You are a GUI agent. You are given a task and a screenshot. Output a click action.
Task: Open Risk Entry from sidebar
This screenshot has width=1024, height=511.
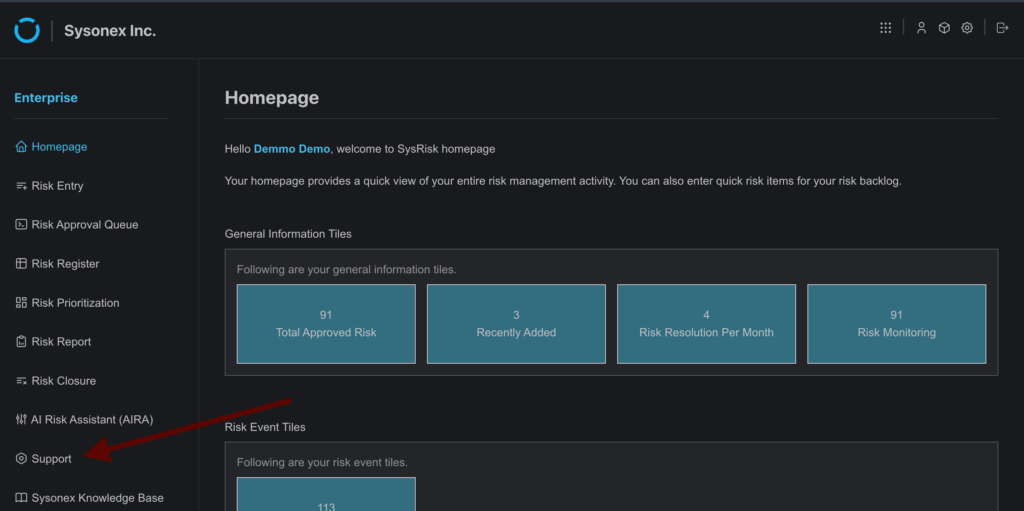tap(57, 186)
